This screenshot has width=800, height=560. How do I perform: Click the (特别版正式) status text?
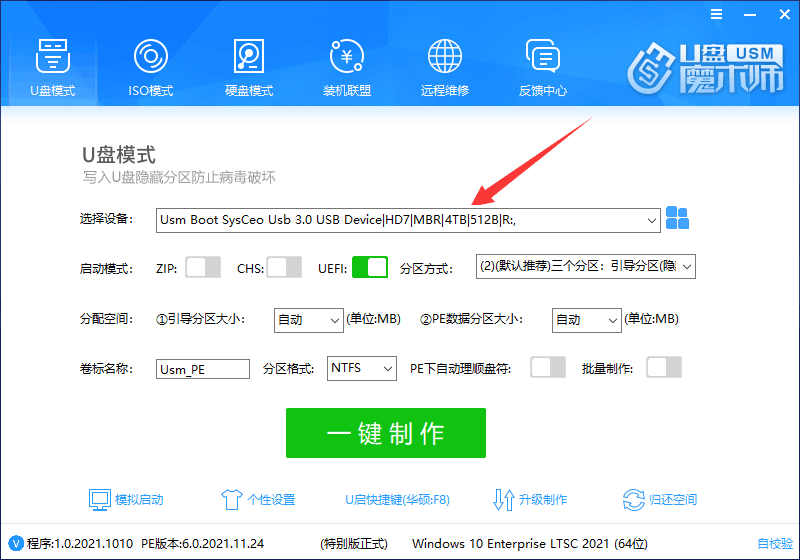click(x=354, y=544)
